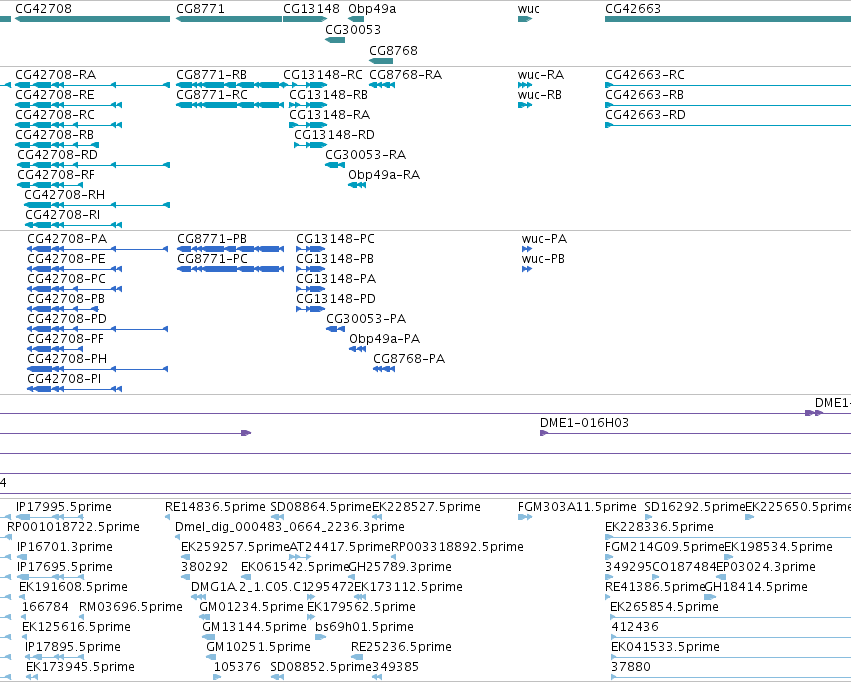
Task: Select transcript wuc-RB
Action: tap(540, 95)
